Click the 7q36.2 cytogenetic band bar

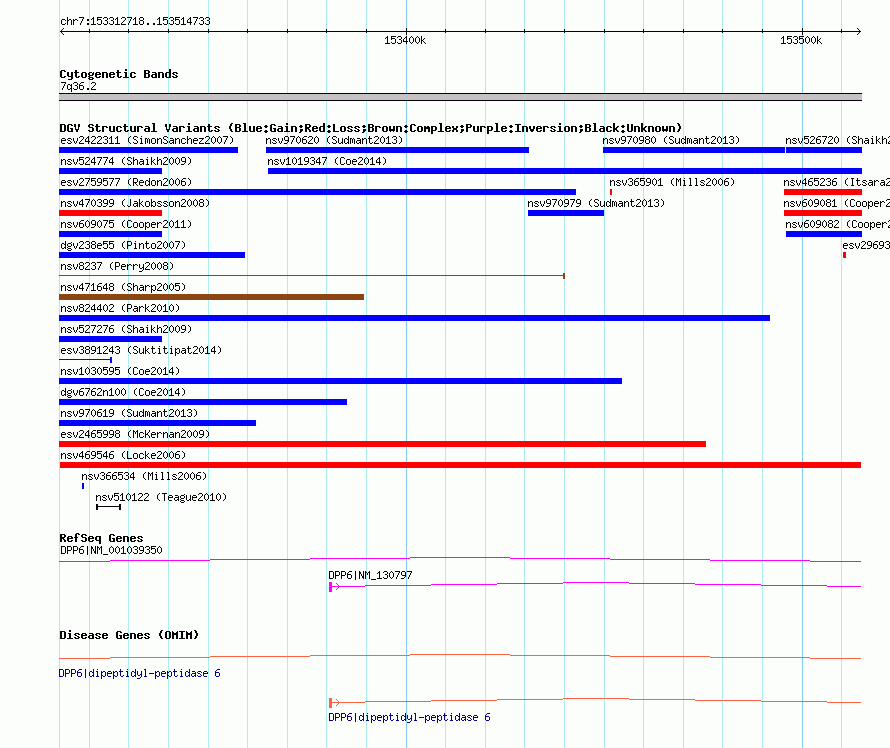pyautogui.click(x=460, y=97)
